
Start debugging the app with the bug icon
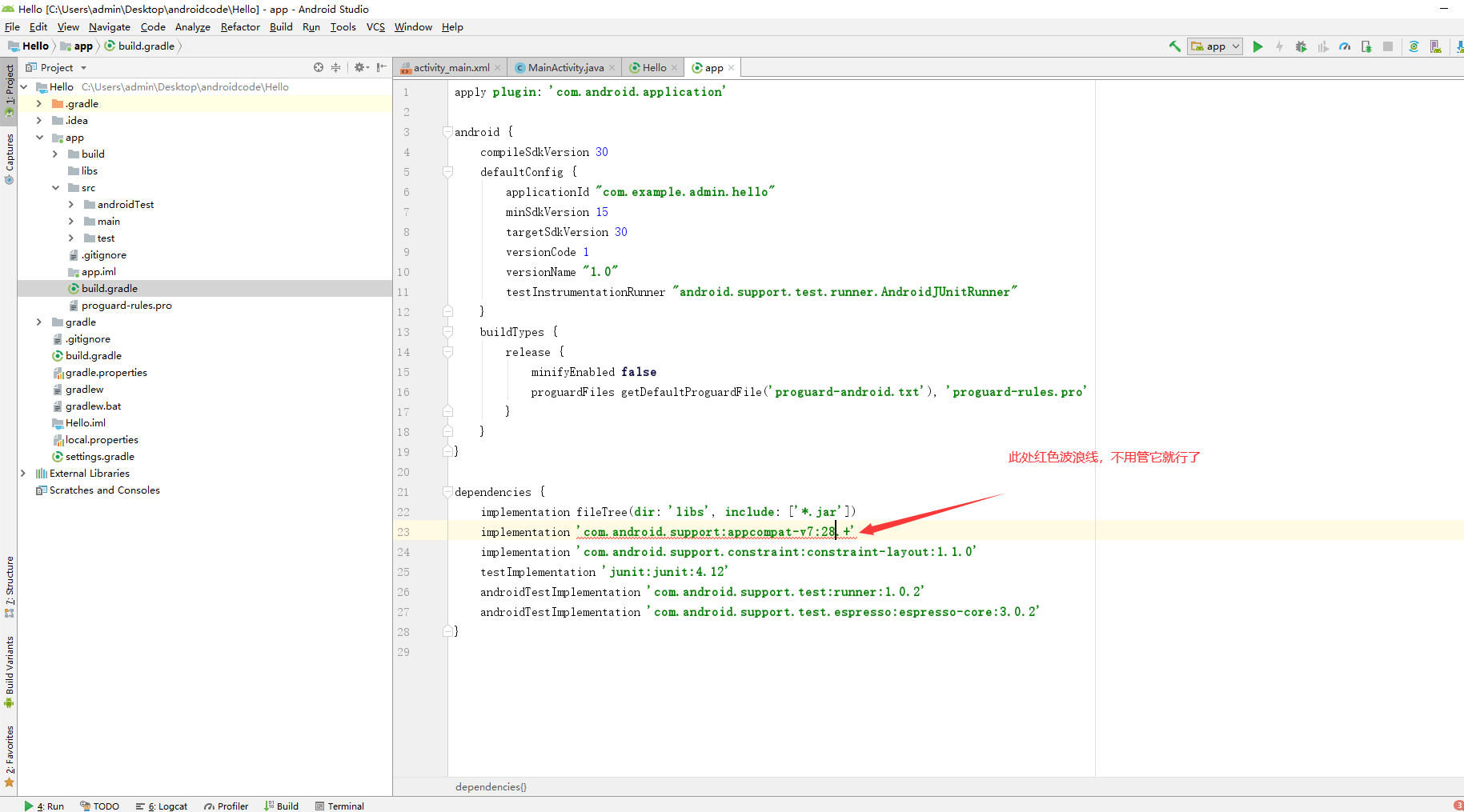(1301, 46)
